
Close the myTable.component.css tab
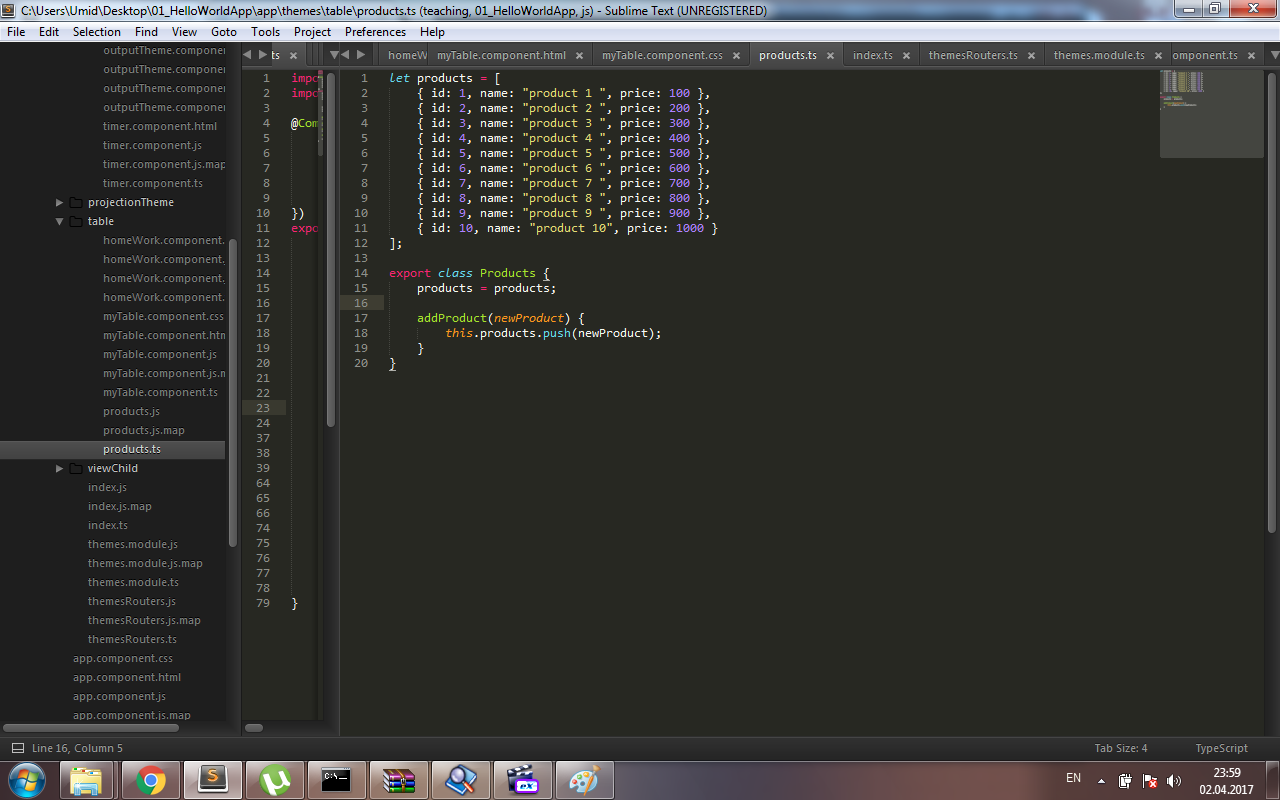click(736, 55)
